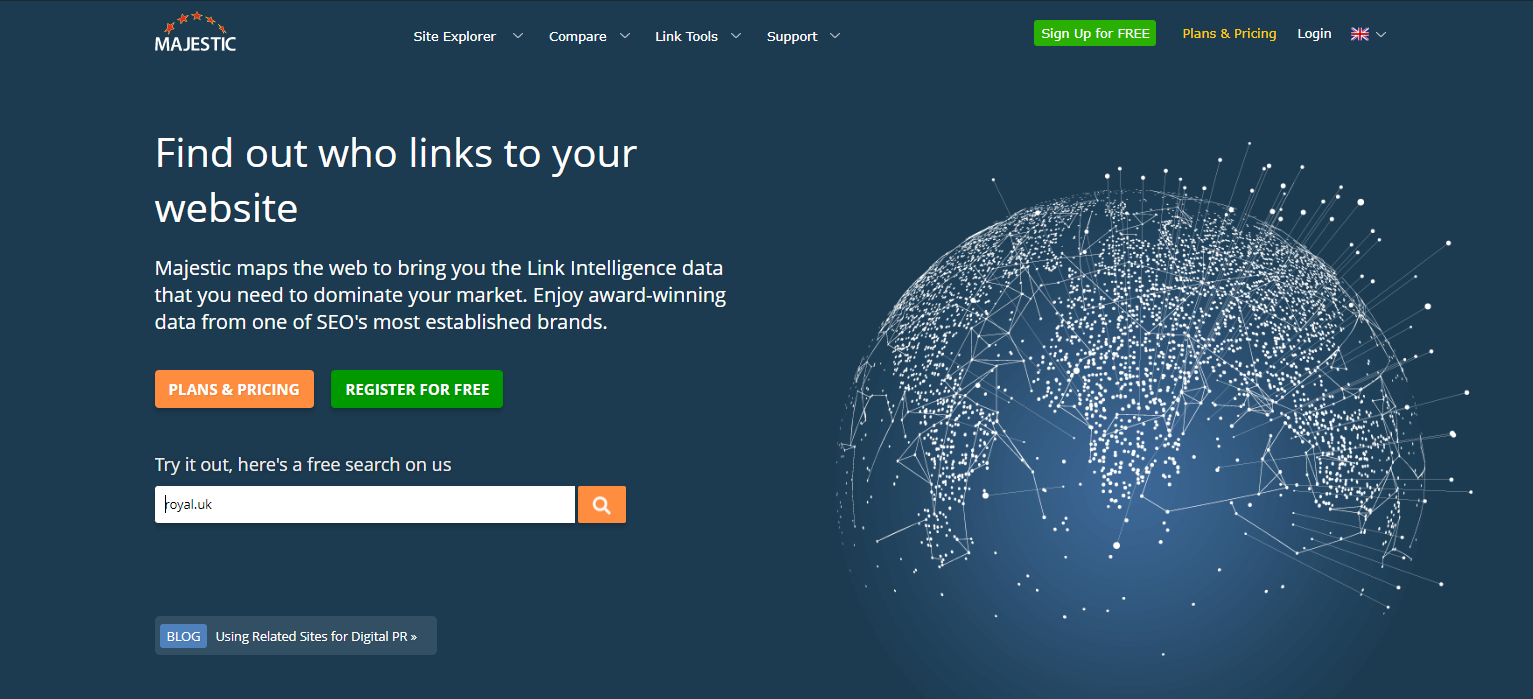Open the Support menu item

click(792, 36)
